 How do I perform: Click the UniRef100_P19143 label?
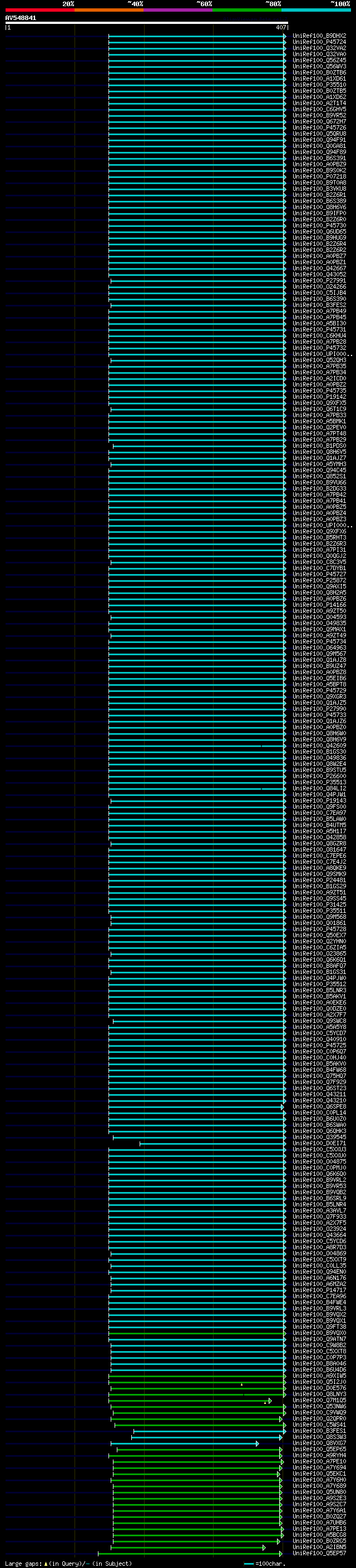point(319,800)
